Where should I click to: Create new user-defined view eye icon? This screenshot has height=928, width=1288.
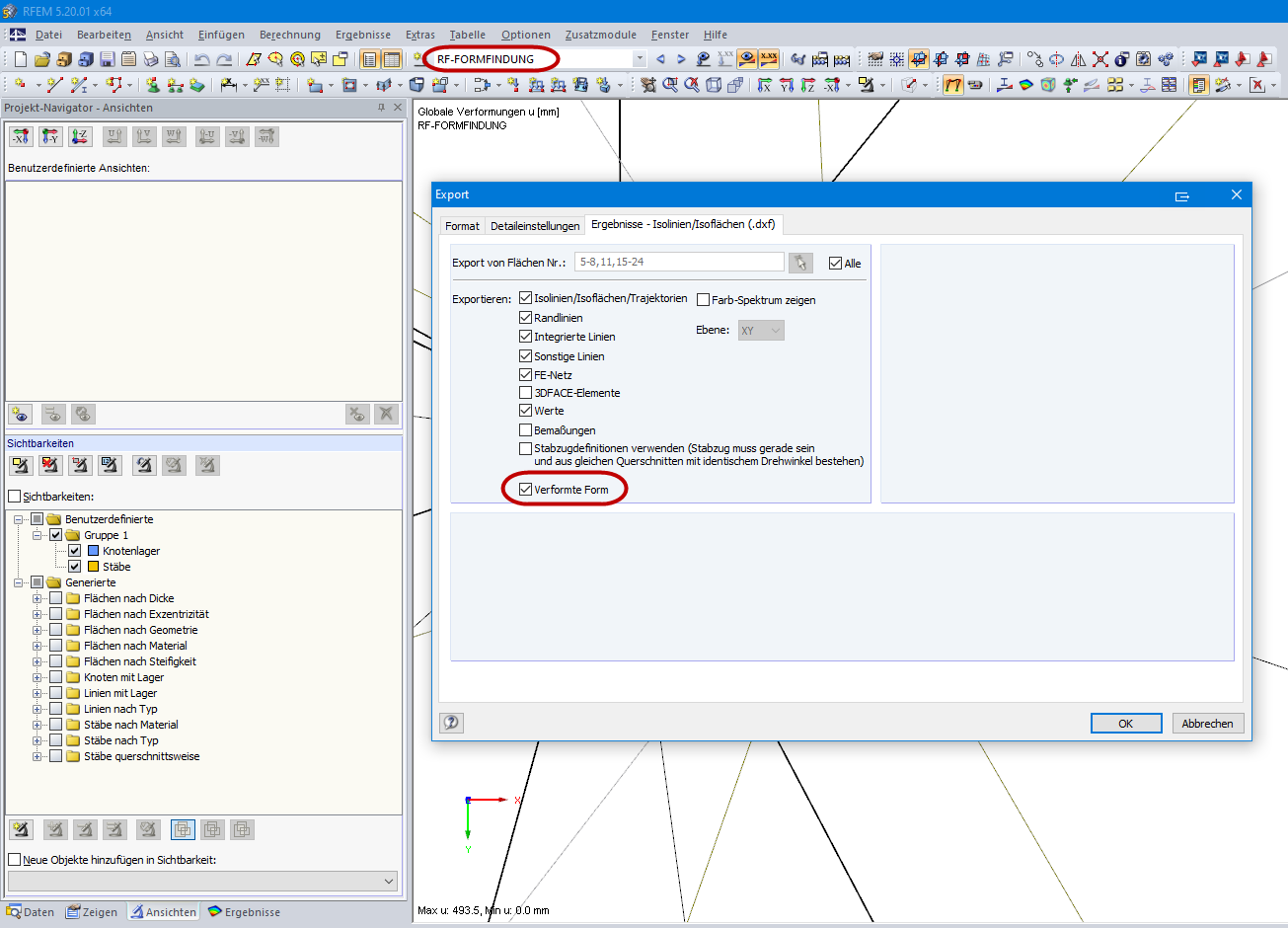coord(21,414)
